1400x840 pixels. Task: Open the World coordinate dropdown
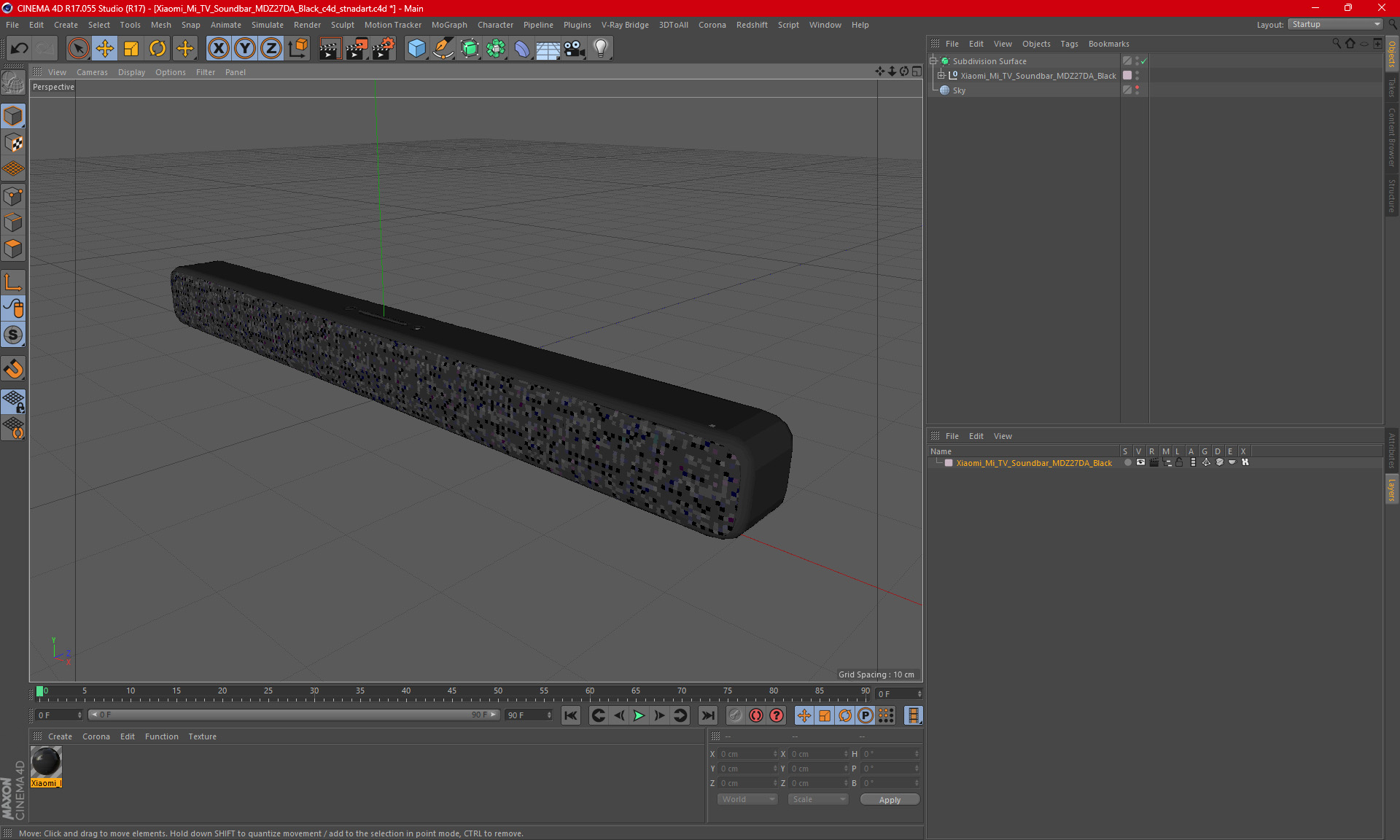click(x=747, y=799)
